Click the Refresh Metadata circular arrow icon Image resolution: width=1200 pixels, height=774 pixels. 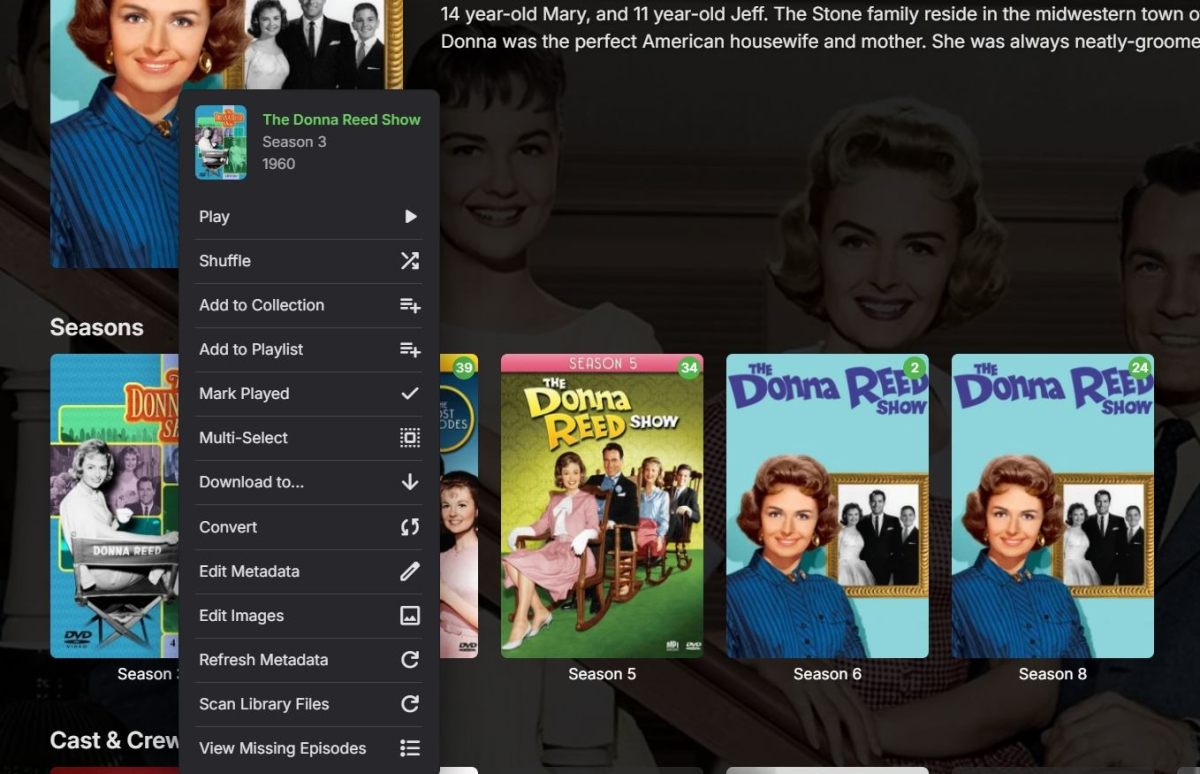pyautogui.click(x=410, y=659)
